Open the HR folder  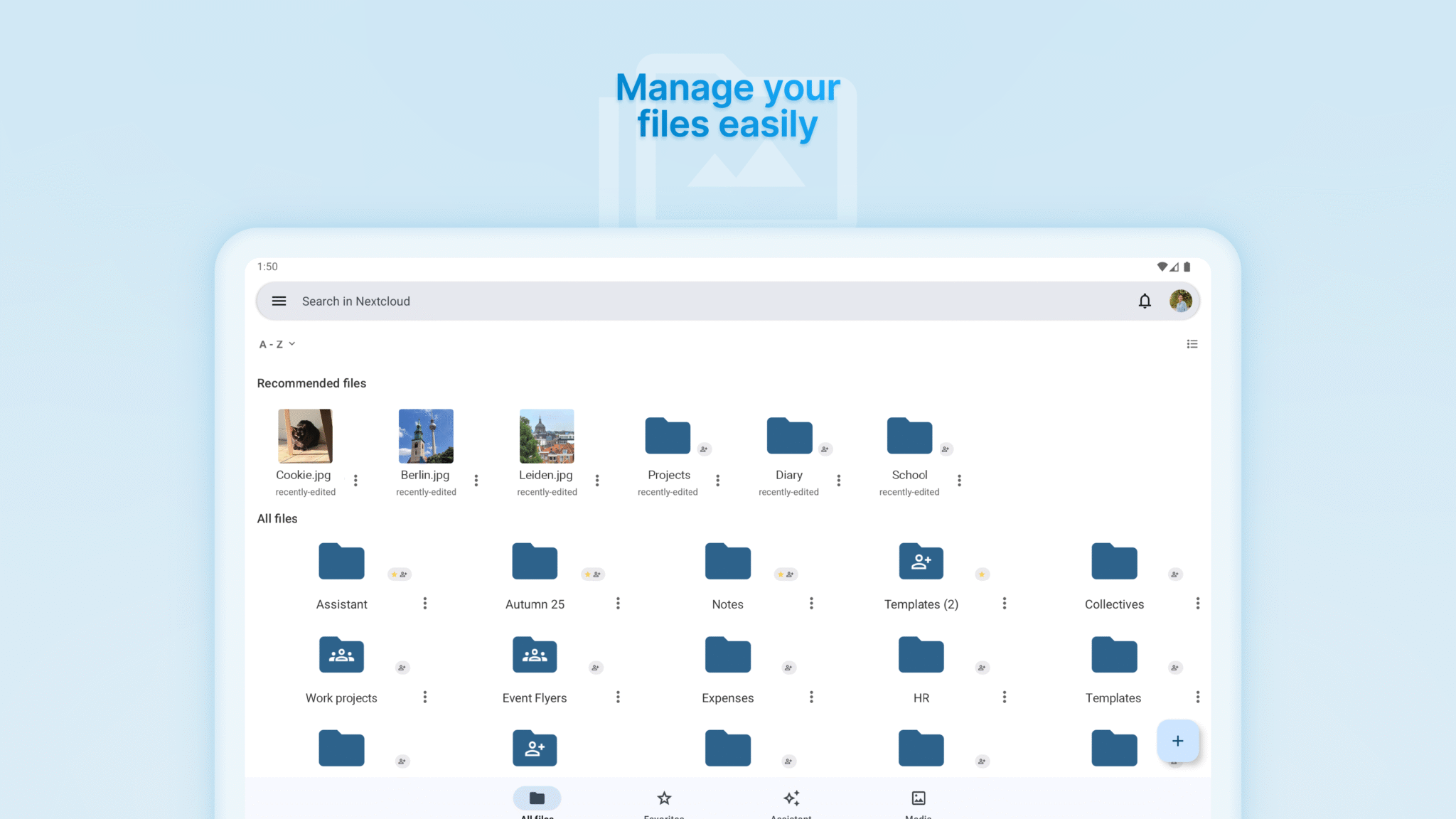pyautogui.click(x=921, y=655)
